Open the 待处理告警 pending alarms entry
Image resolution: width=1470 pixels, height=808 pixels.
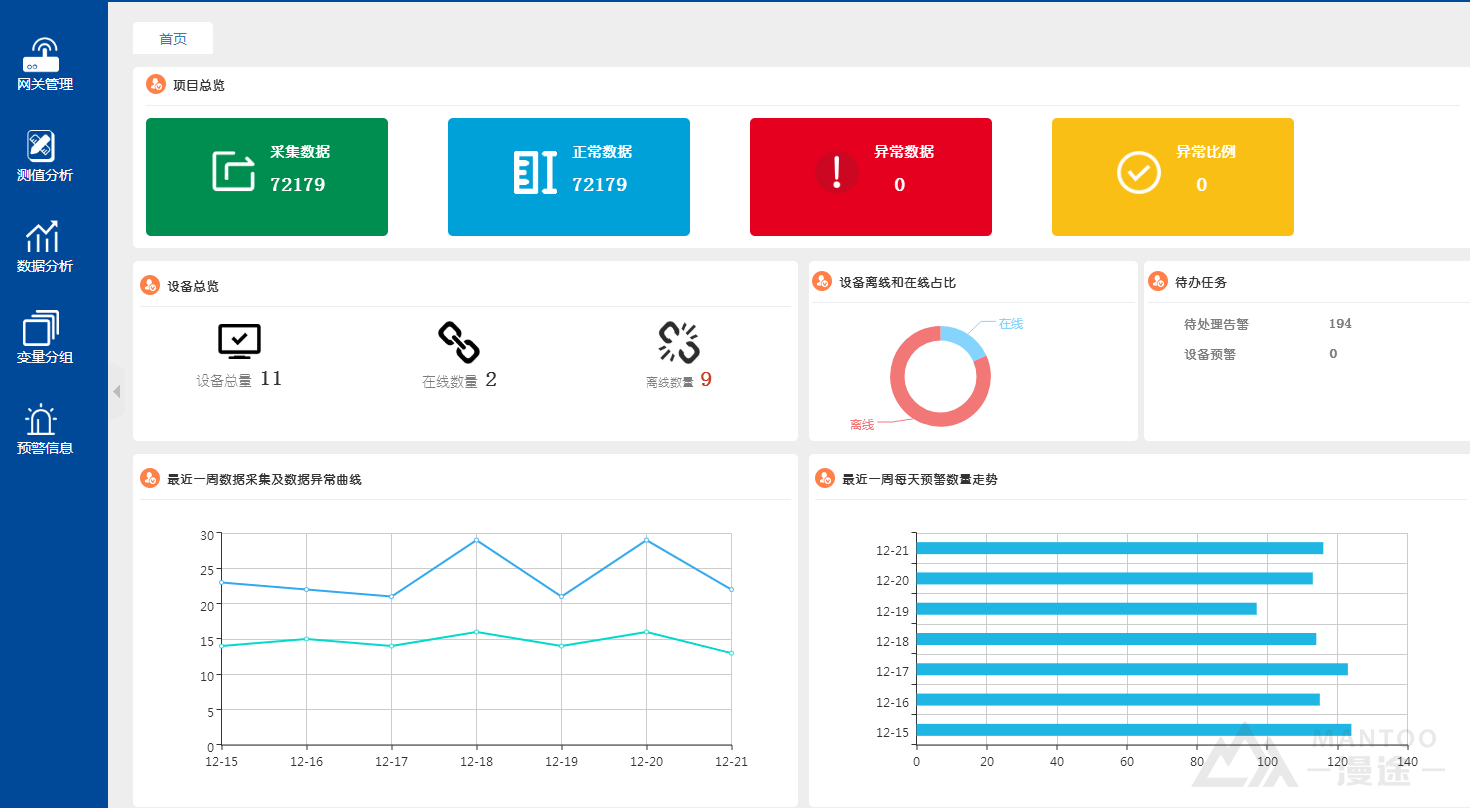(x=1216, y=324)
